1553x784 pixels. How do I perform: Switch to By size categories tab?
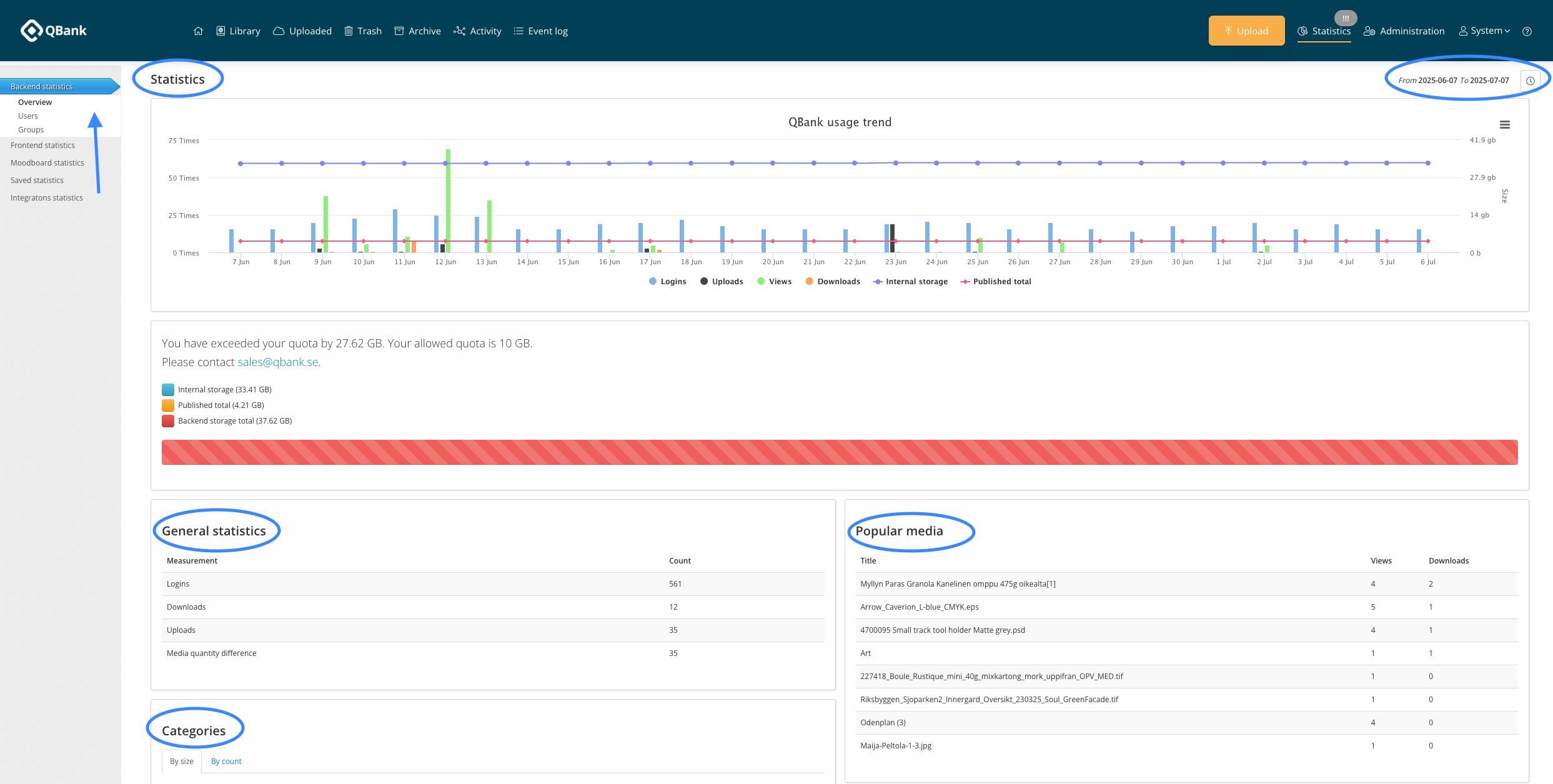[182, 762]
